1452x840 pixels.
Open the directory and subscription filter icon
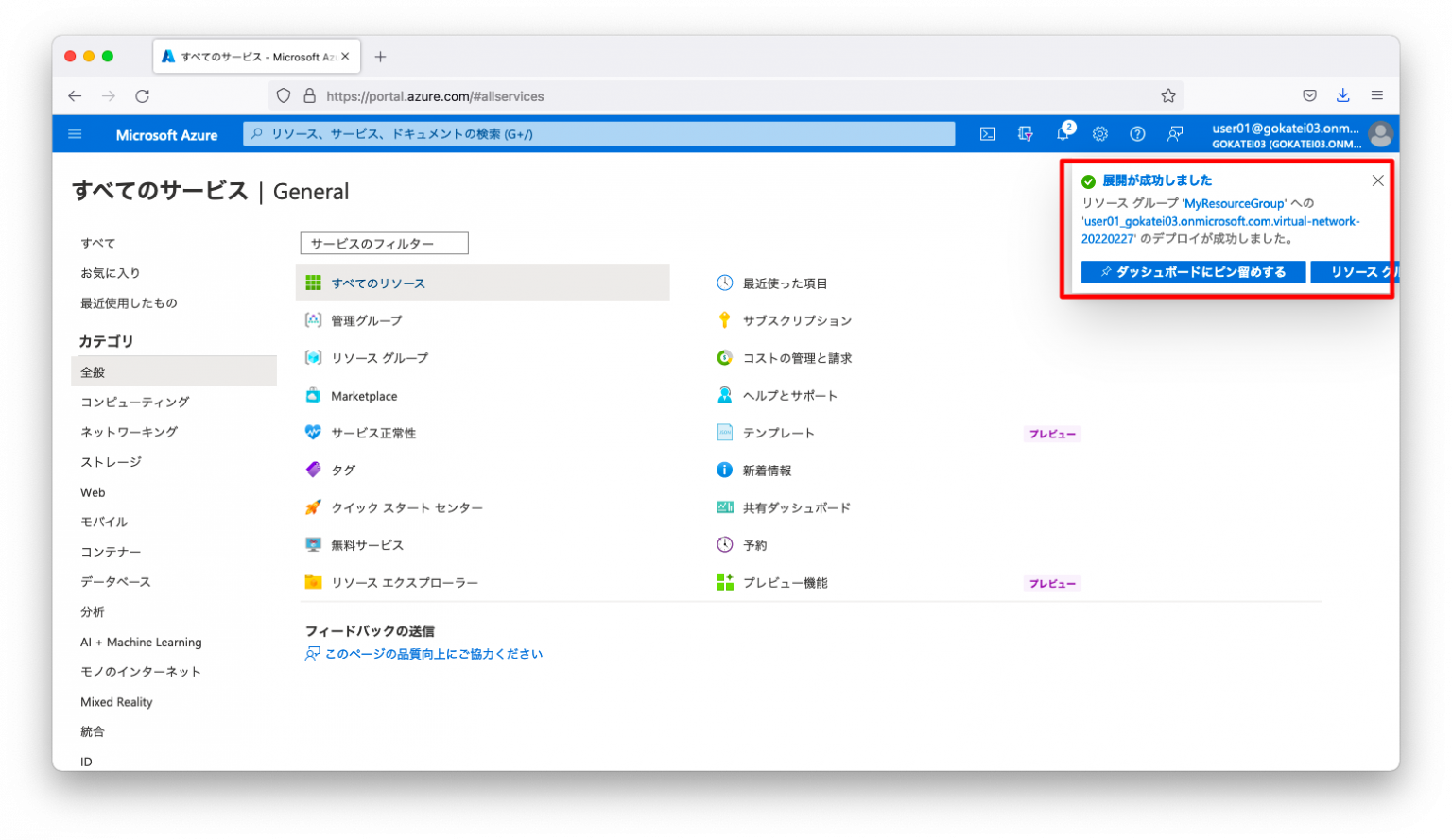1026,134
